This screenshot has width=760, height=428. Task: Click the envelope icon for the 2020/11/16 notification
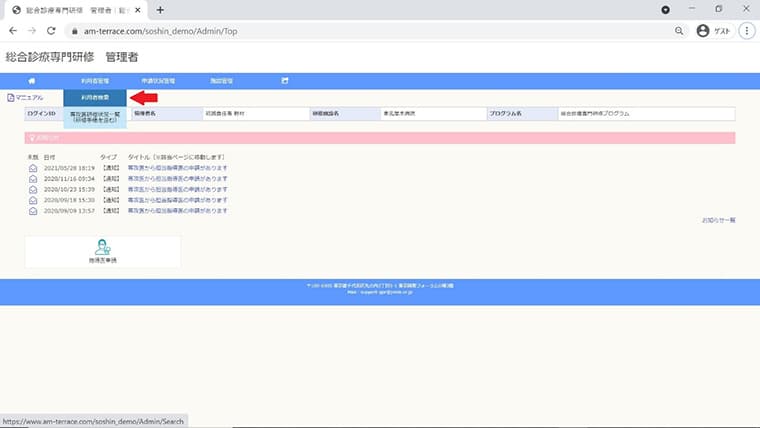pyautogui.click(x=32, y=179)
